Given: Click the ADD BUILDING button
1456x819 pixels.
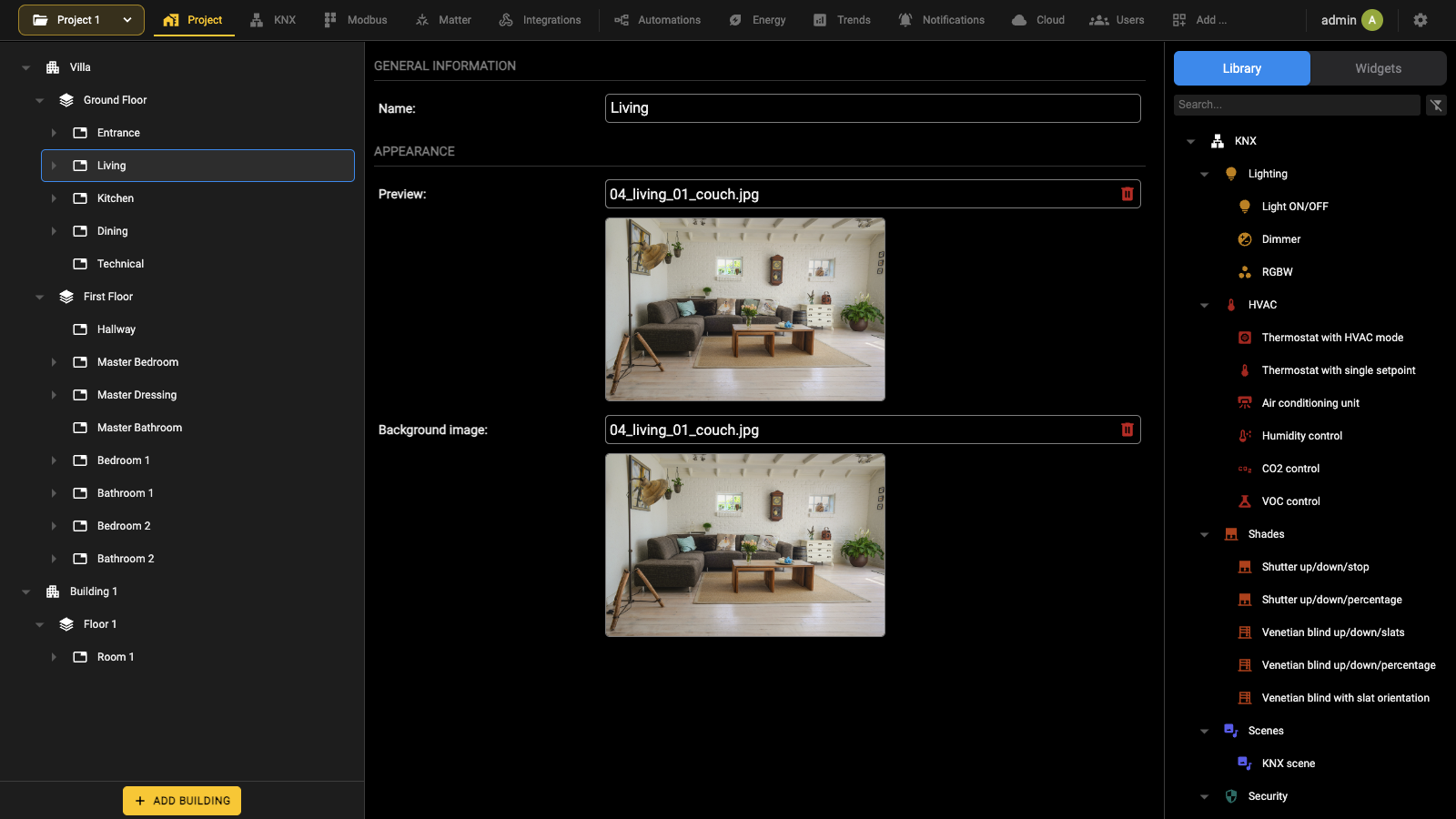Looking at the screenshot, I should click(x=182, y=801).
